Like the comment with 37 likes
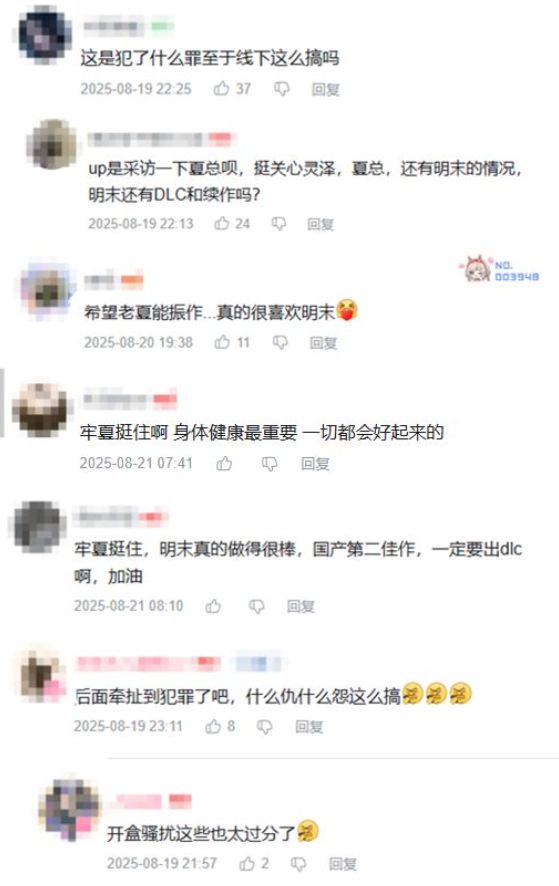 pos(221,88)
